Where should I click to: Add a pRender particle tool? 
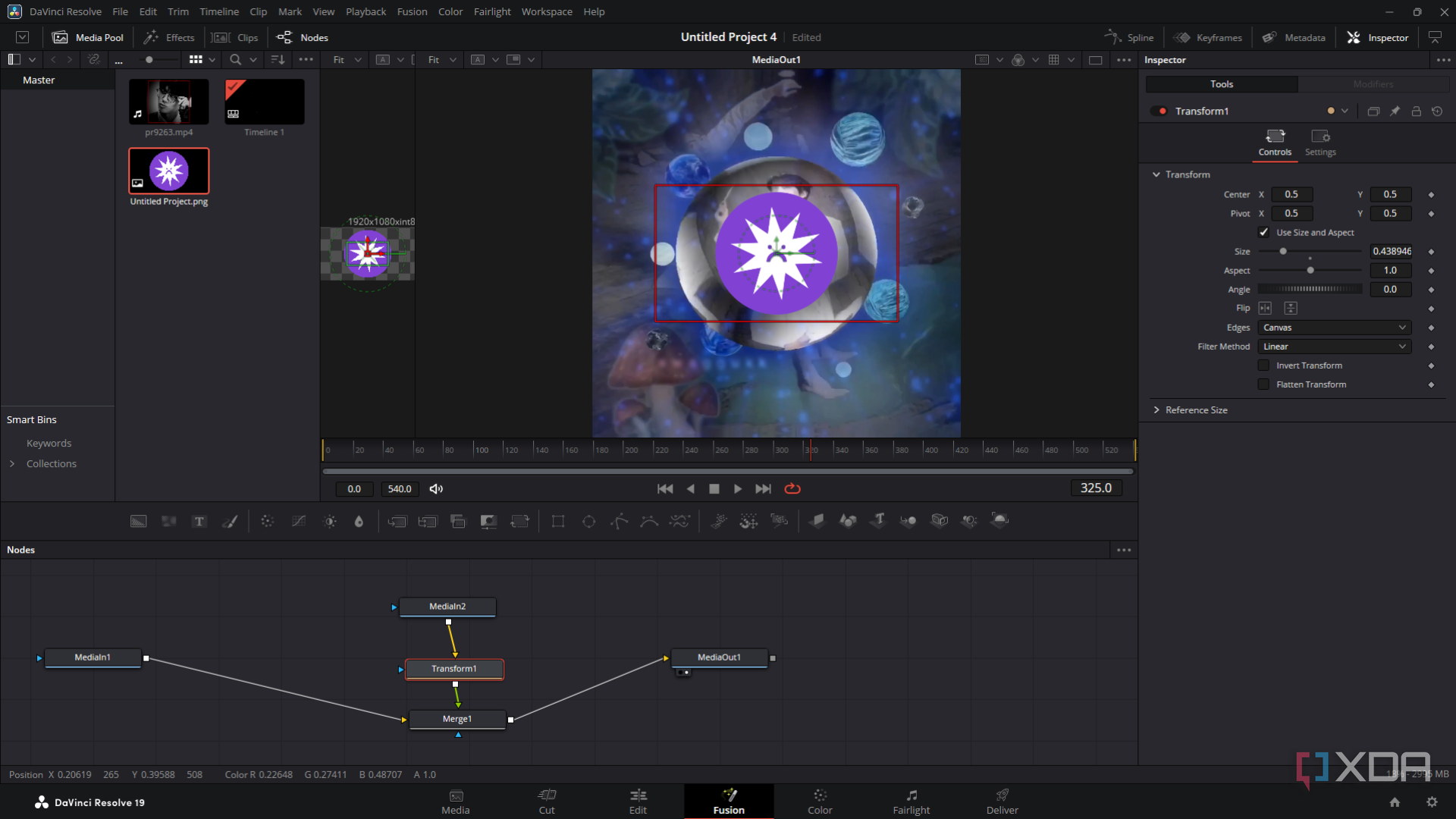779,521
